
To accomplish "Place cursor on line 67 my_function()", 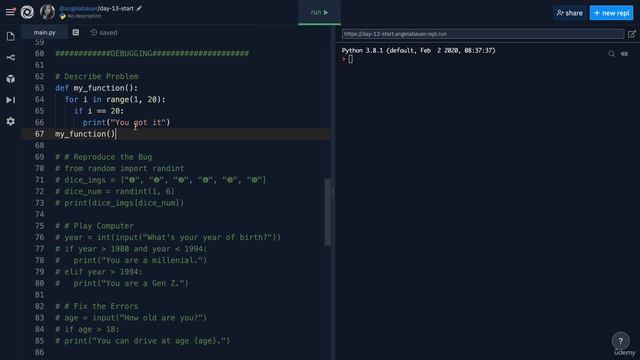I will pos(85,134).
